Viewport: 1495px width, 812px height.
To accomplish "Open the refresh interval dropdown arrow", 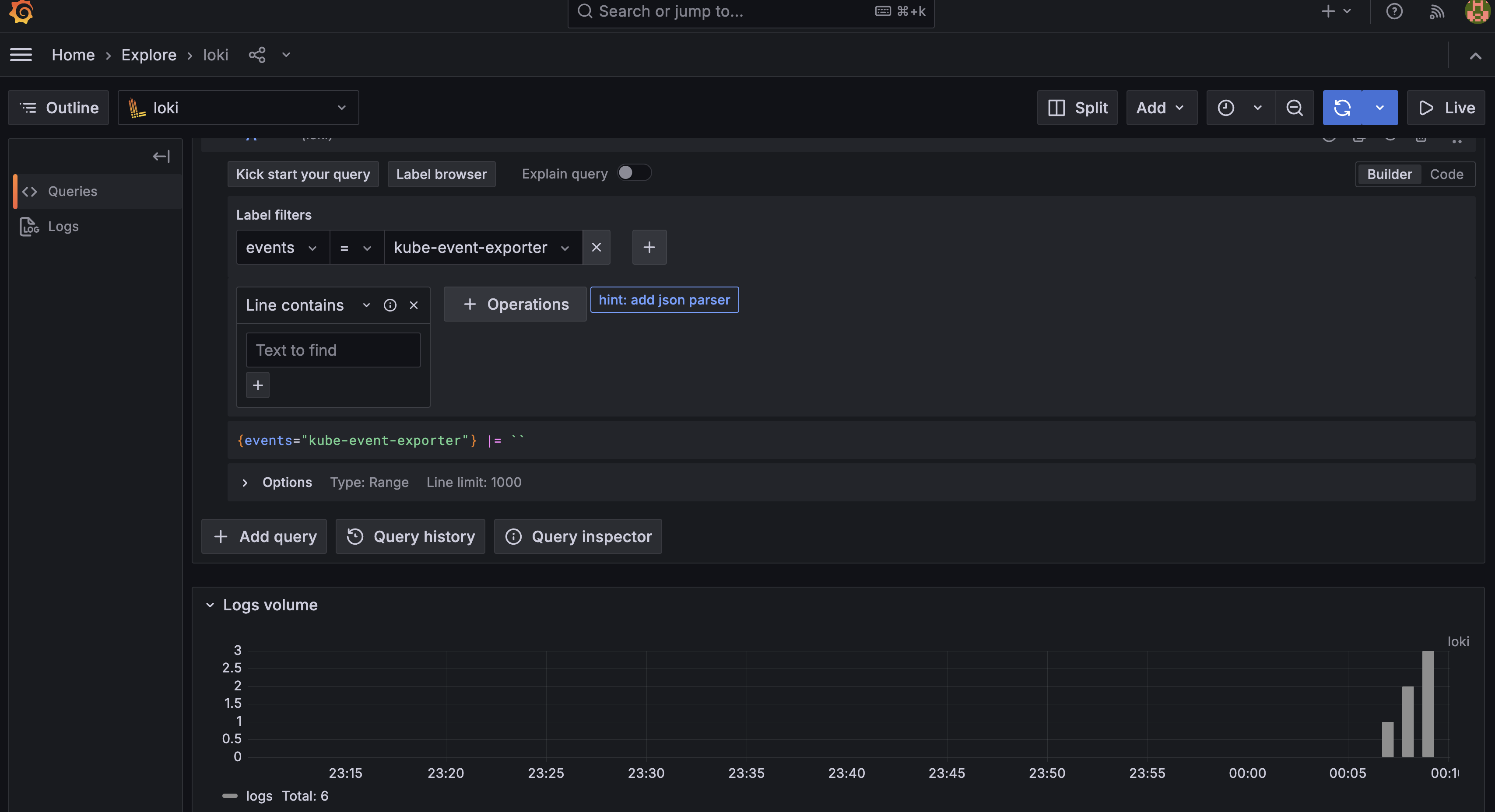I will coord(1379,108).
